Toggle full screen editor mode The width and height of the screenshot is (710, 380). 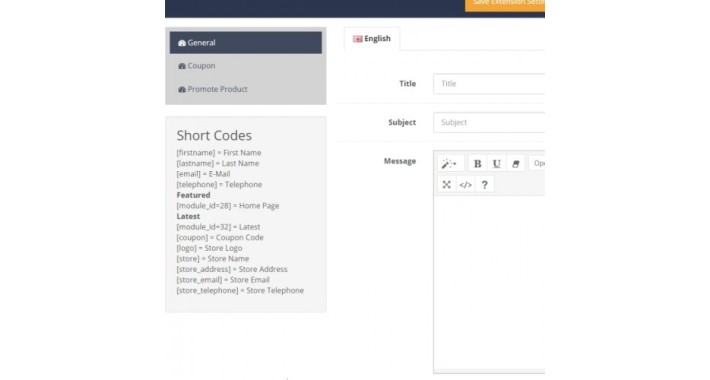point(446,184)
